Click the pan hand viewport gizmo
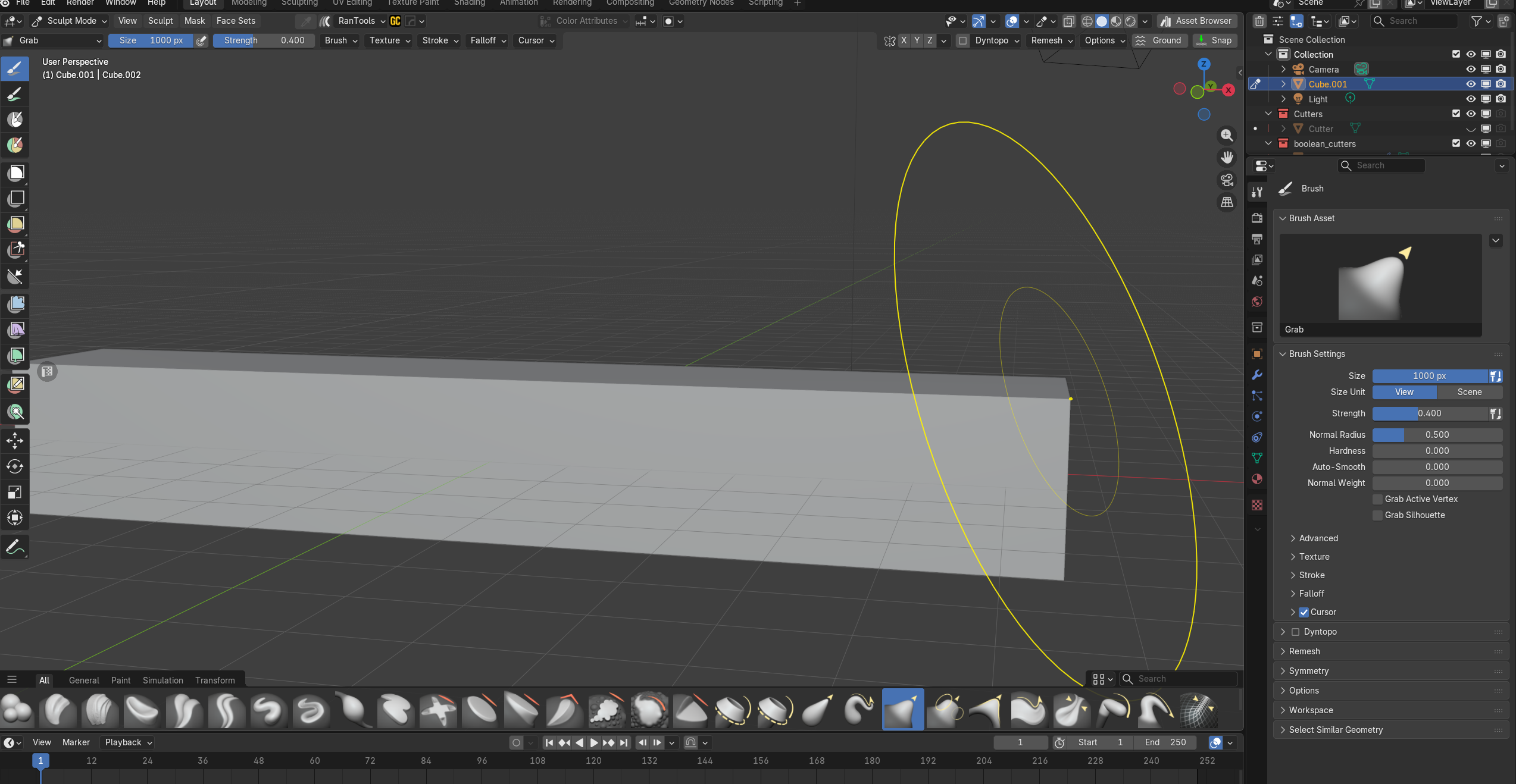This screenshot has height=784, width=1516. (1227, 157)
